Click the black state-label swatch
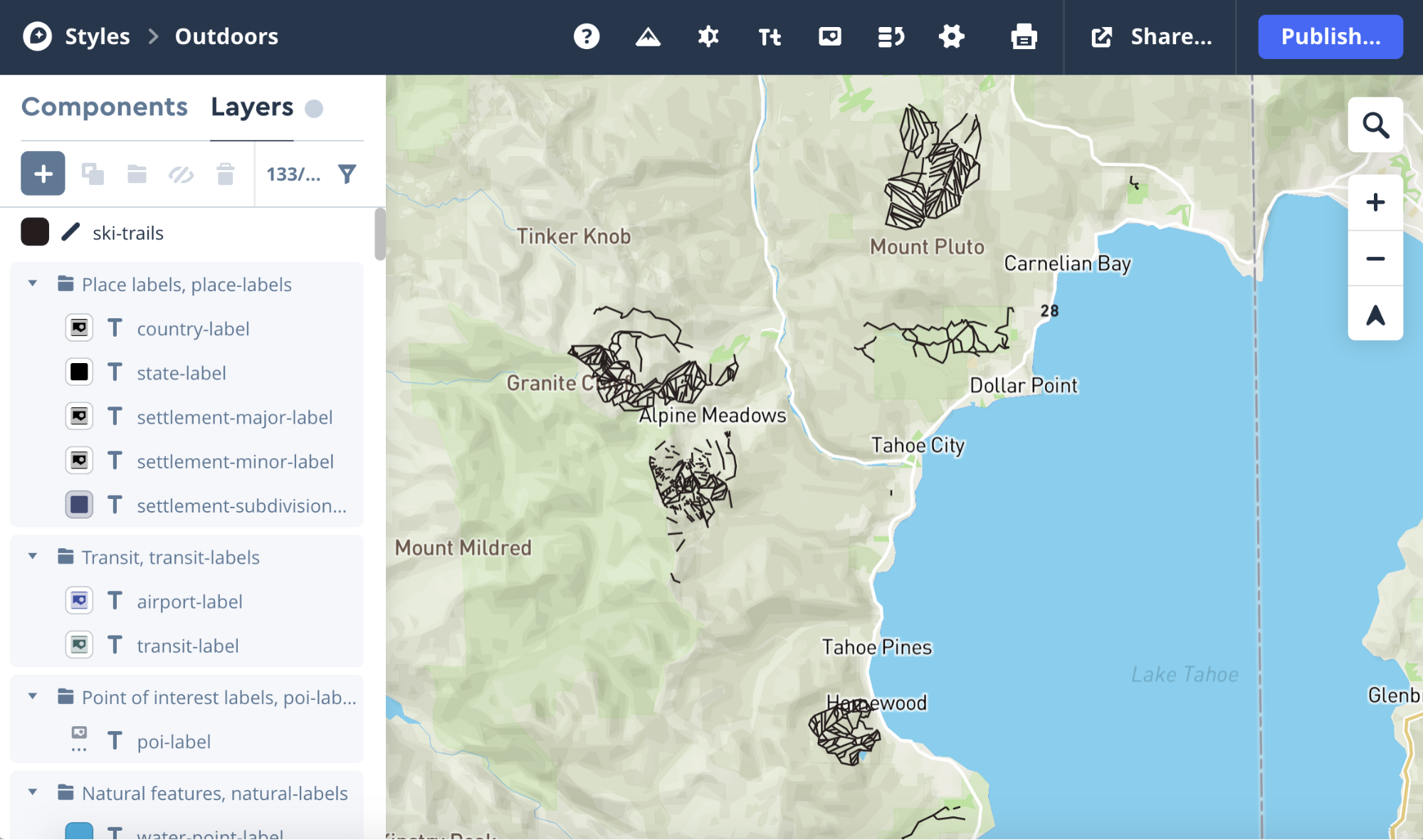Viewport: 1423px width, 840px height. point(79,372)
